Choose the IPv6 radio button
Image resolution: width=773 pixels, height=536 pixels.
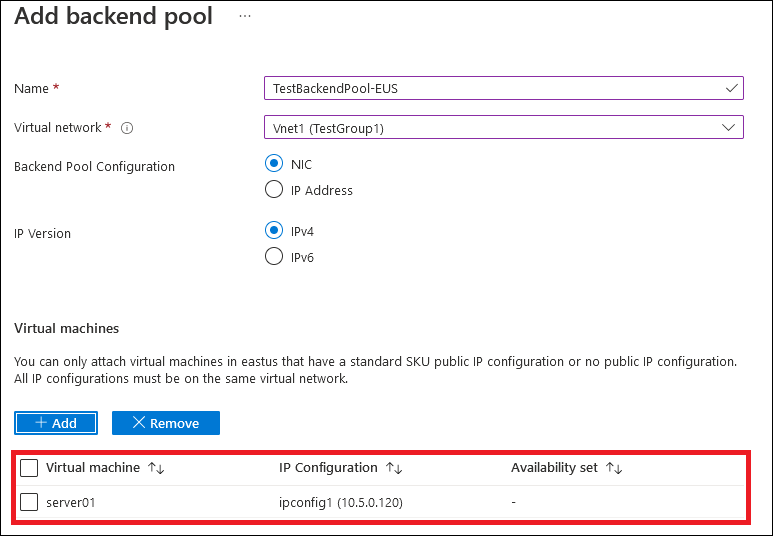[274, 256]
